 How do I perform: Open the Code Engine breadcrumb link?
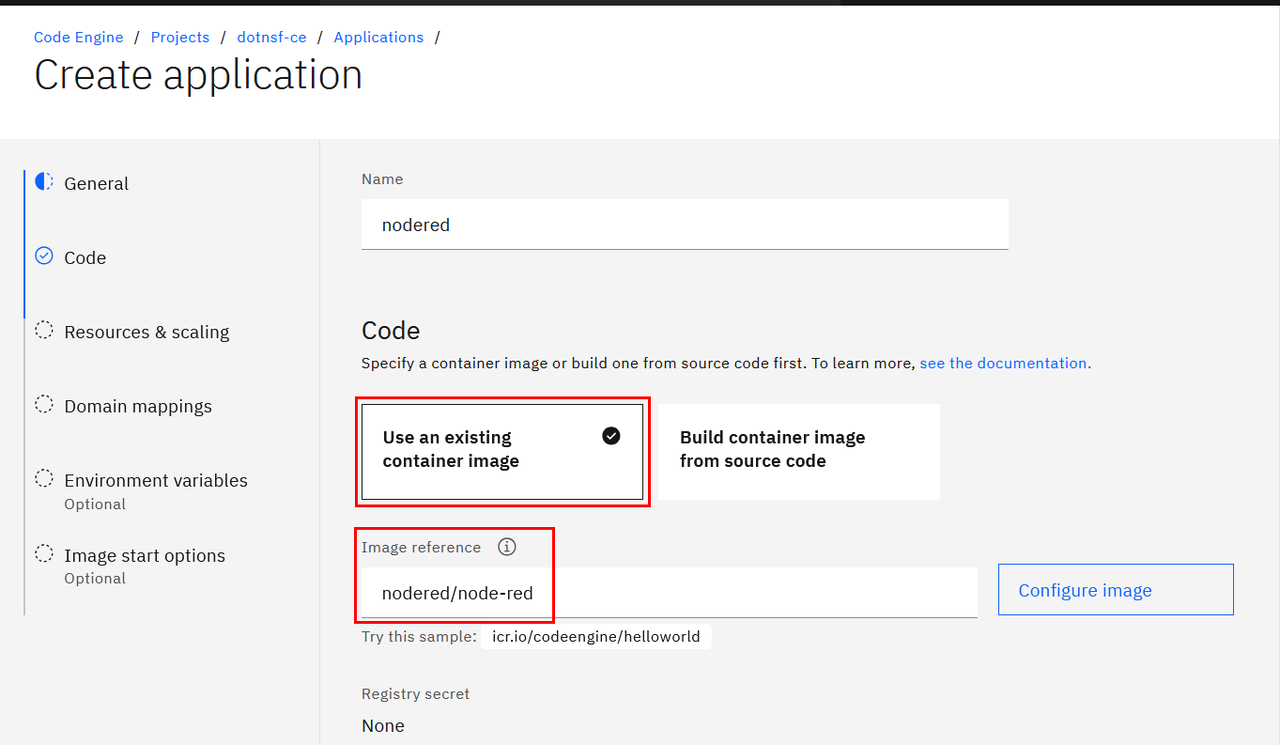pyautogui.click(x=79, y=37)
